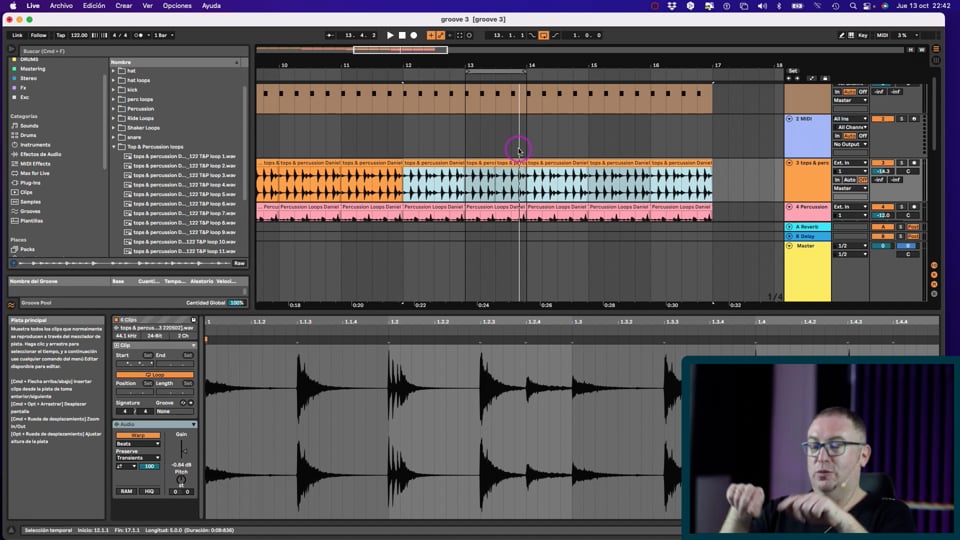The height and width of the screenshot is (540, 960).
Task: Hide the browser with the arrow icon
Action: pos(12,50)
